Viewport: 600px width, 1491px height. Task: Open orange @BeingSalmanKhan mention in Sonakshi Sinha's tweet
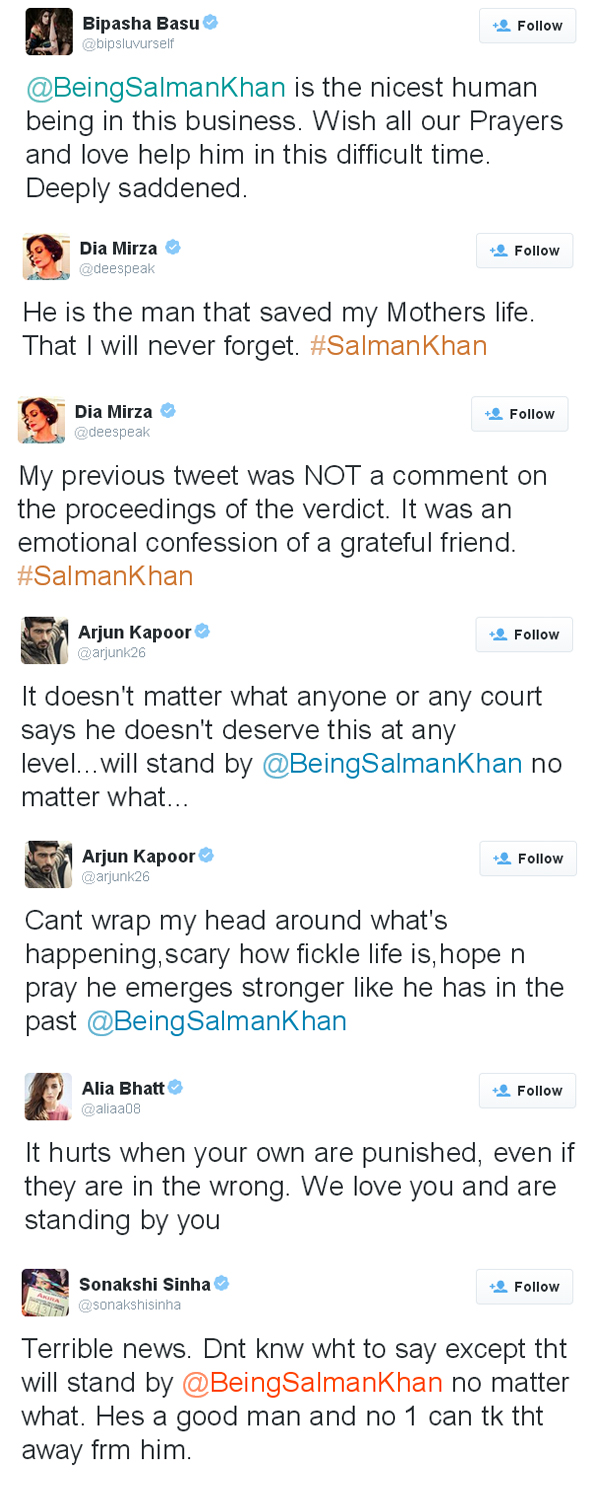312,1382
